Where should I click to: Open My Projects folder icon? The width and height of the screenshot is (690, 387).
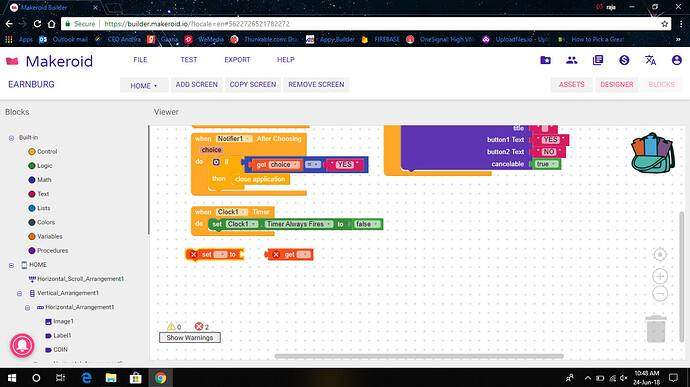545,60
